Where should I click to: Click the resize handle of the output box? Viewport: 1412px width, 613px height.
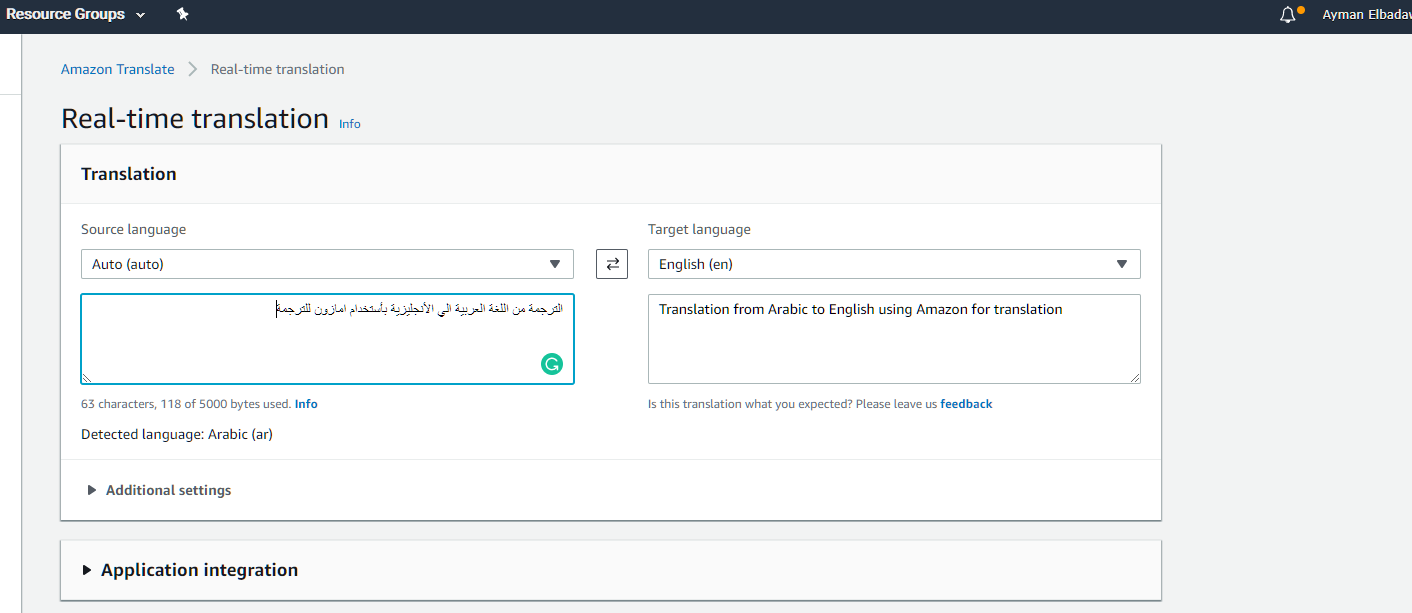pos(1136,377)
